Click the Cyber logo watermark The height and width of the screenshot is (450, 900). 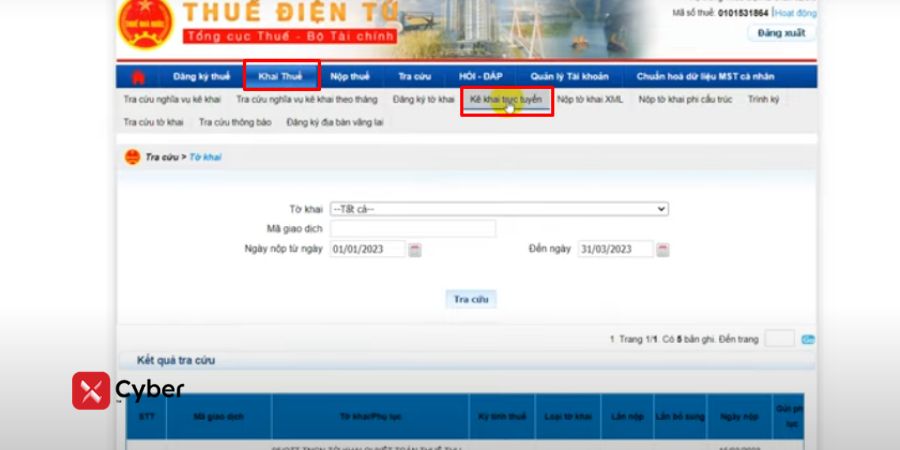(128, 390)
